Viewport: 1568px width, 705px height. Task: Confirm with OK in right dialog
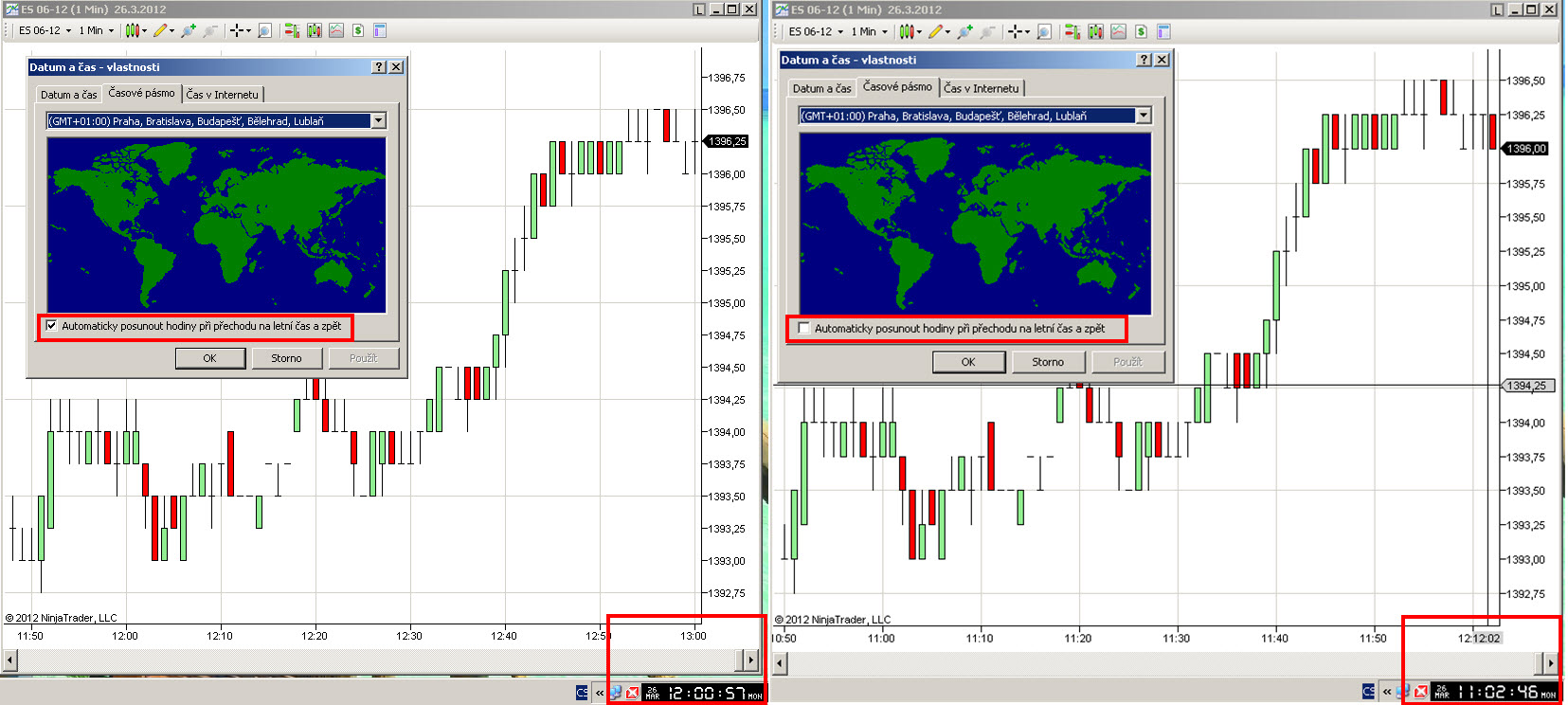[968, 362]
